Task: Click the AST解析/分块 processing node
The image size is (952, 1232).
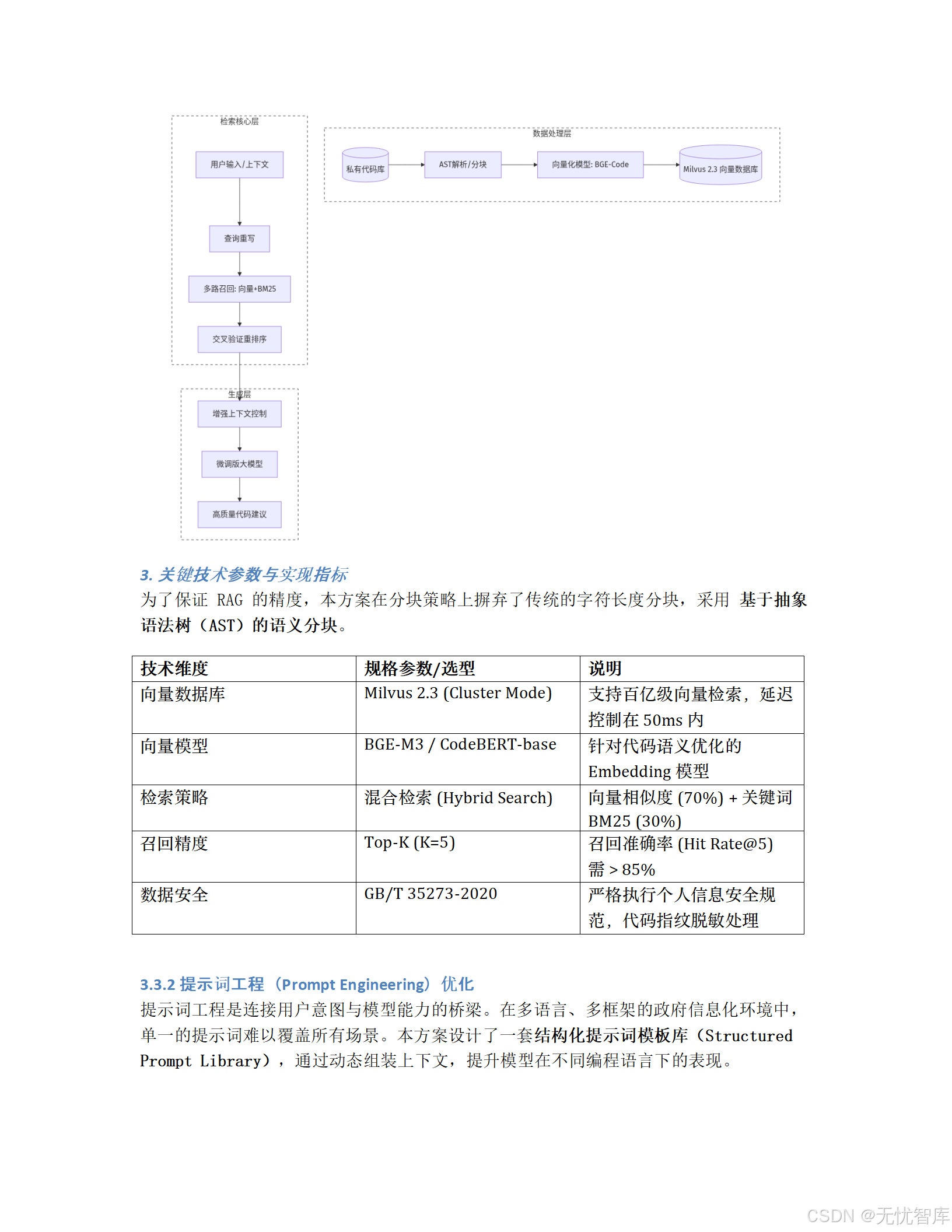Action: [463, 164]
